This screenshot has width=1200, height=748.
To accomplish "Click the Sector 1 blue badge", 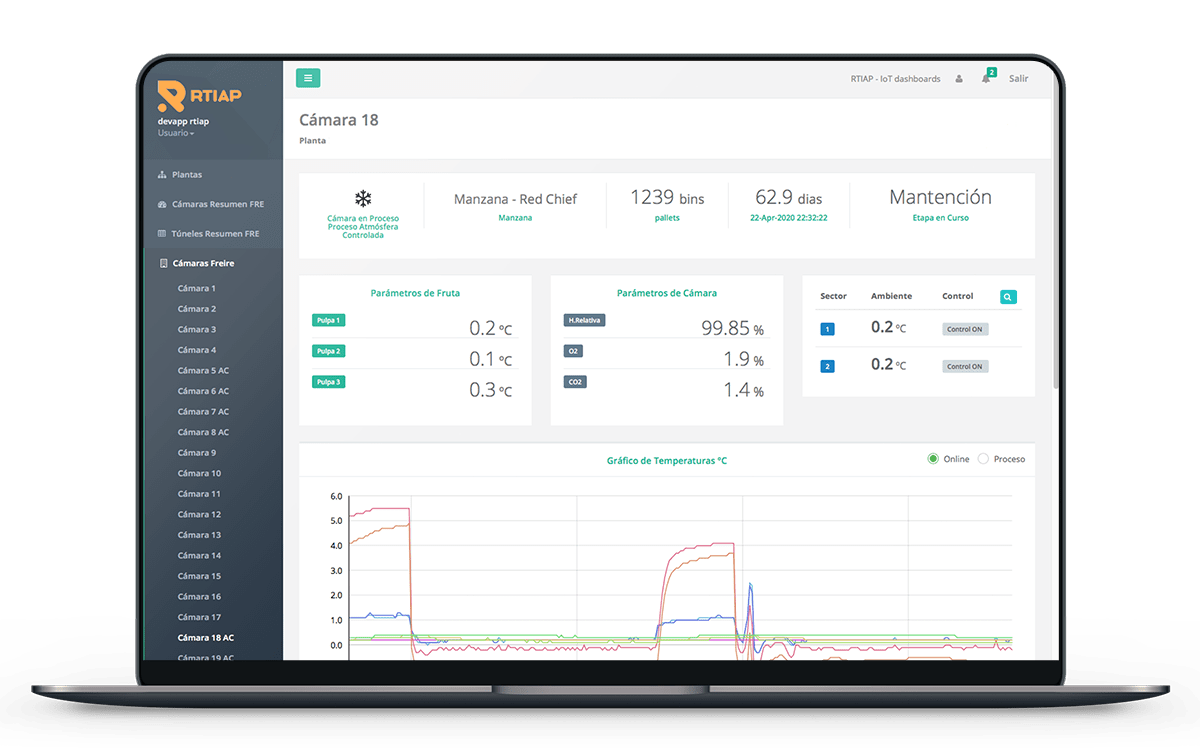I will coord(827,329).
